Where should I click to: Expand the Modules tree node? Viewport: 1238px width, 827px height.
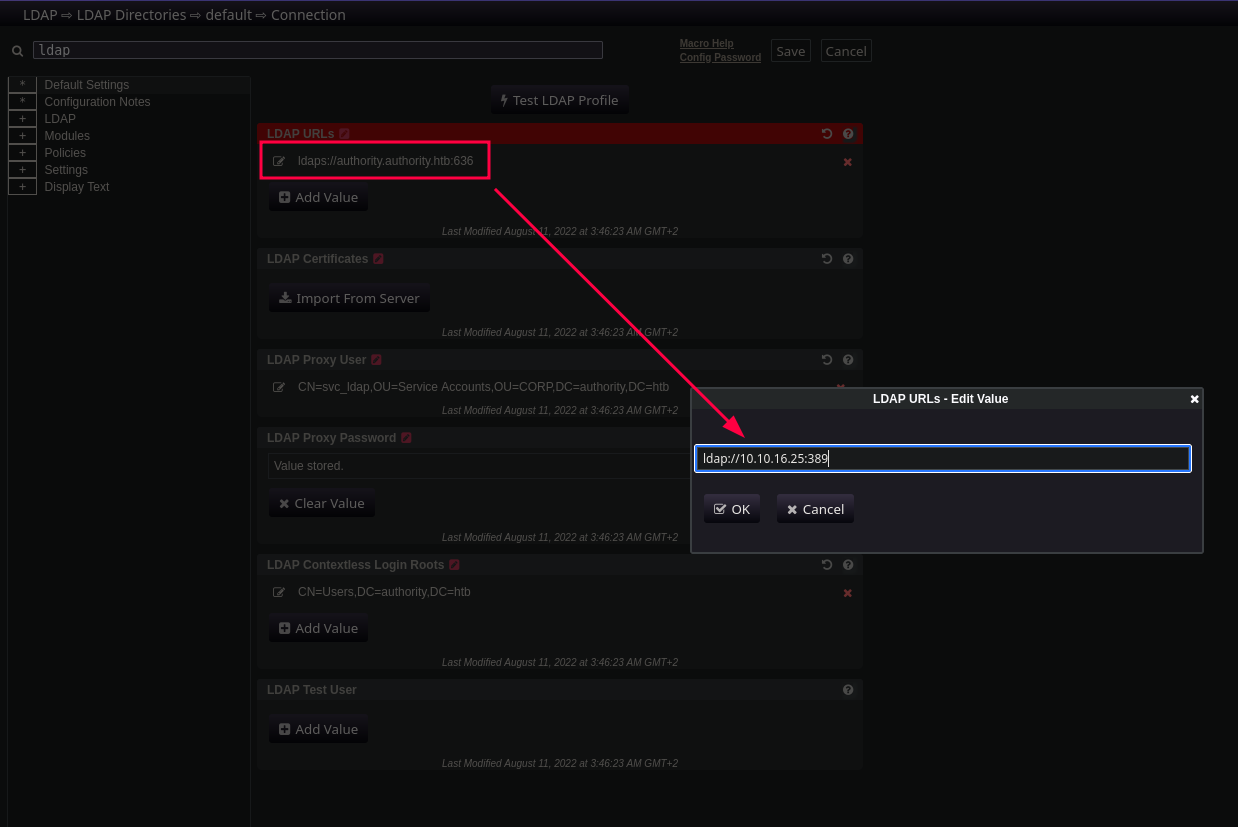click(22, 136)
